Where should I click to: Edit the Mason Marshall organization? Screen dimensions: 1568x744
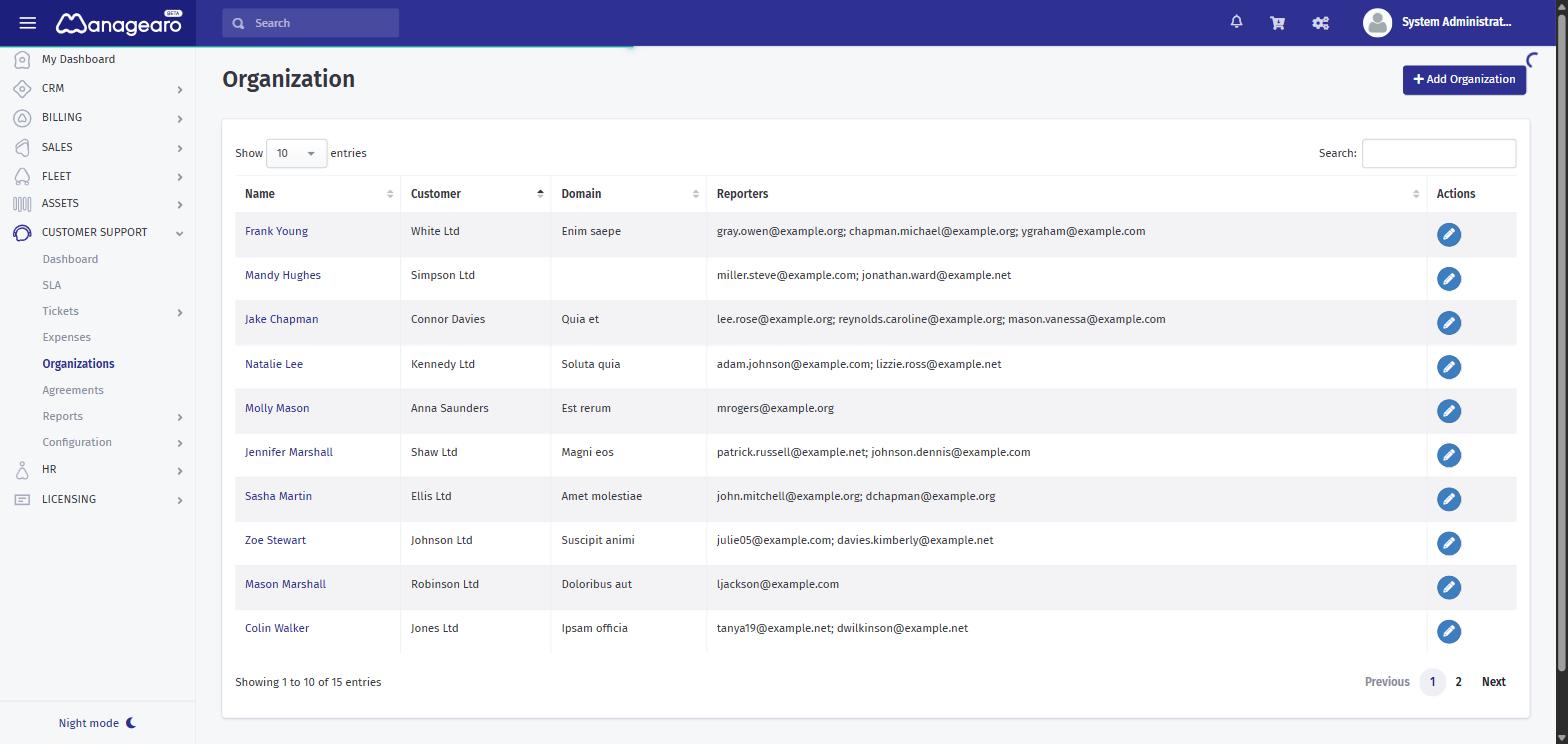pyautogui.click(x=1448, y=587)
